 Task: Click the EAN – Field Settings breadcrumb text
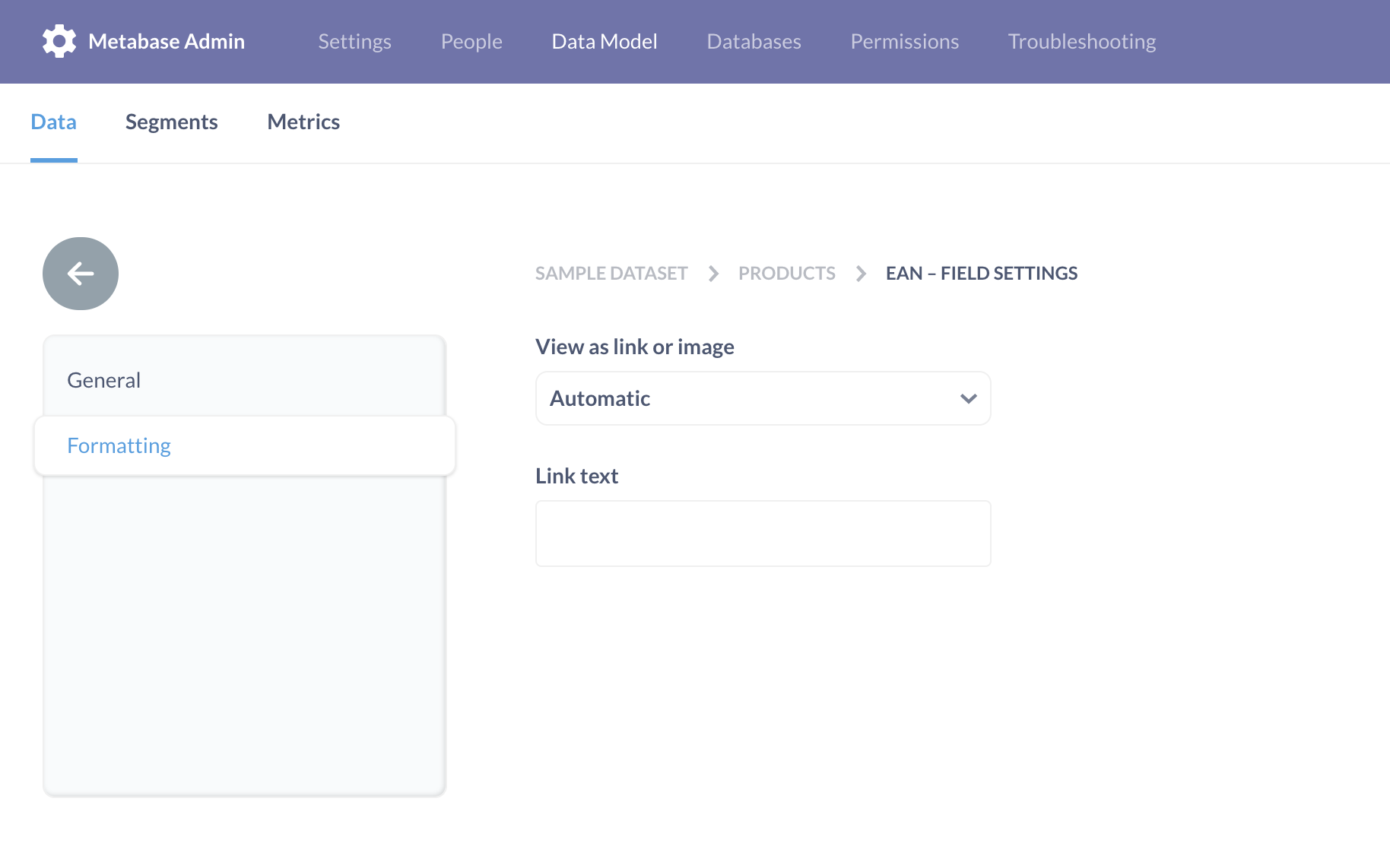click(982, 273)
